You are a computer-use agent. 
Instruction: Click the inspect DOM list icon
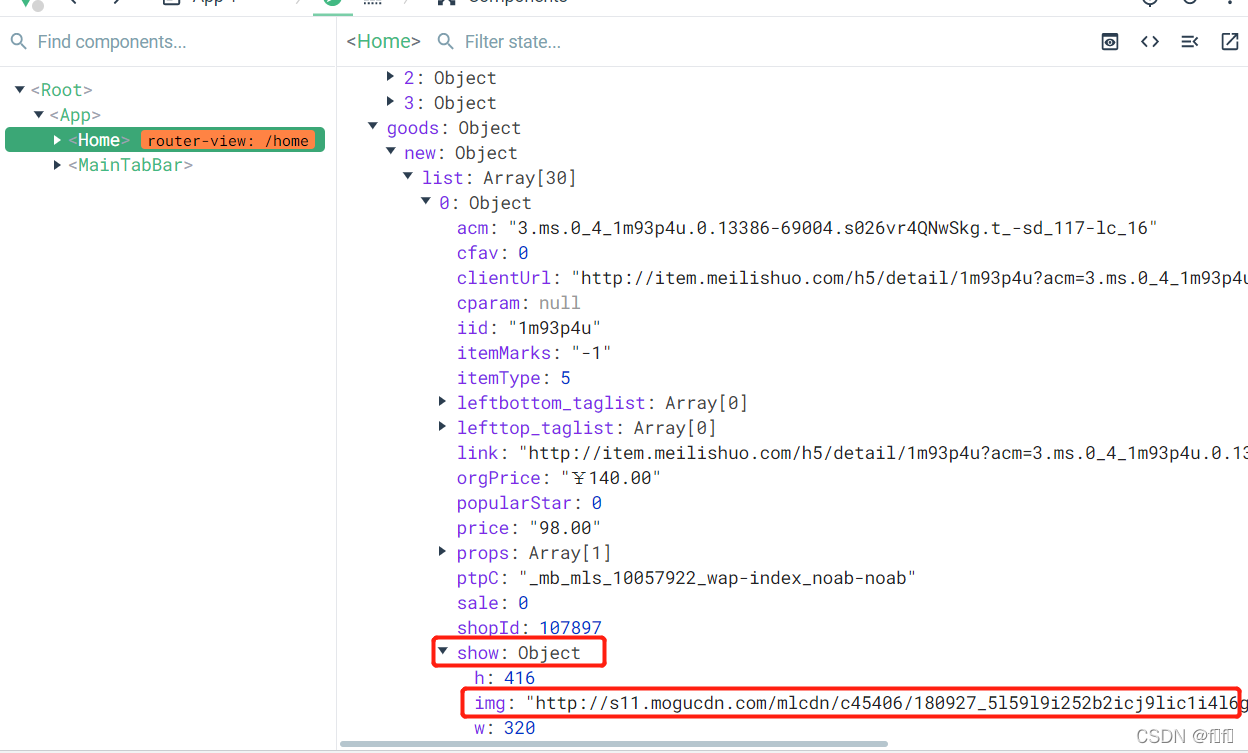click(x=1190, y=41)
